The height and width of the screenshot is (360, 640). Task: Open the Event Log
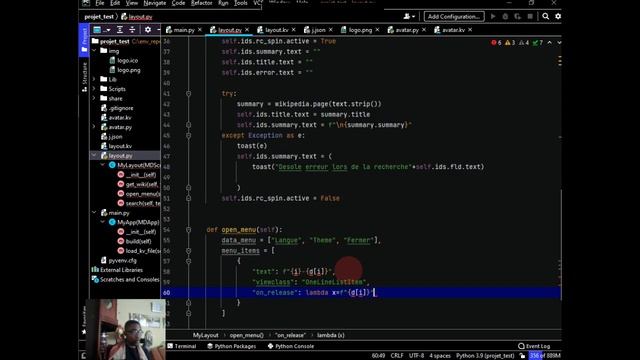[x=534, y=346]
